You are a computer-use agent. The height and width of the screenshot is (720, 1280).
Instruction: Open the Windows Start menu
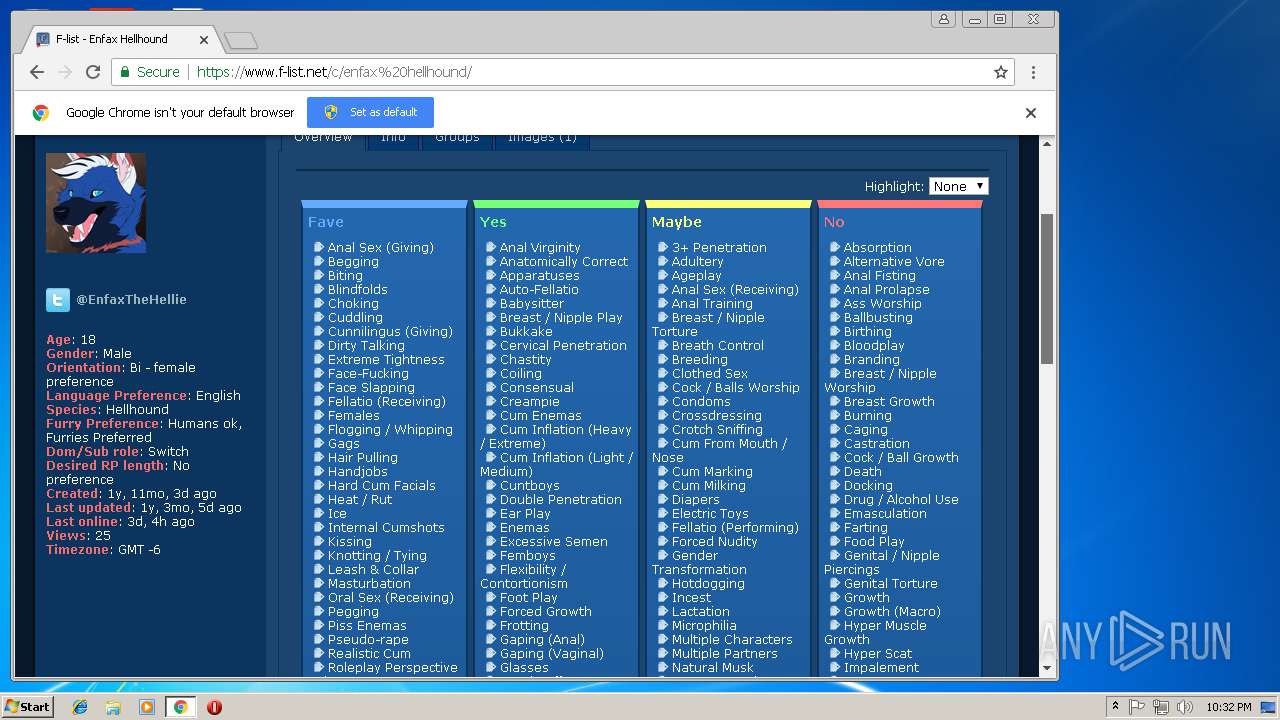27,706
